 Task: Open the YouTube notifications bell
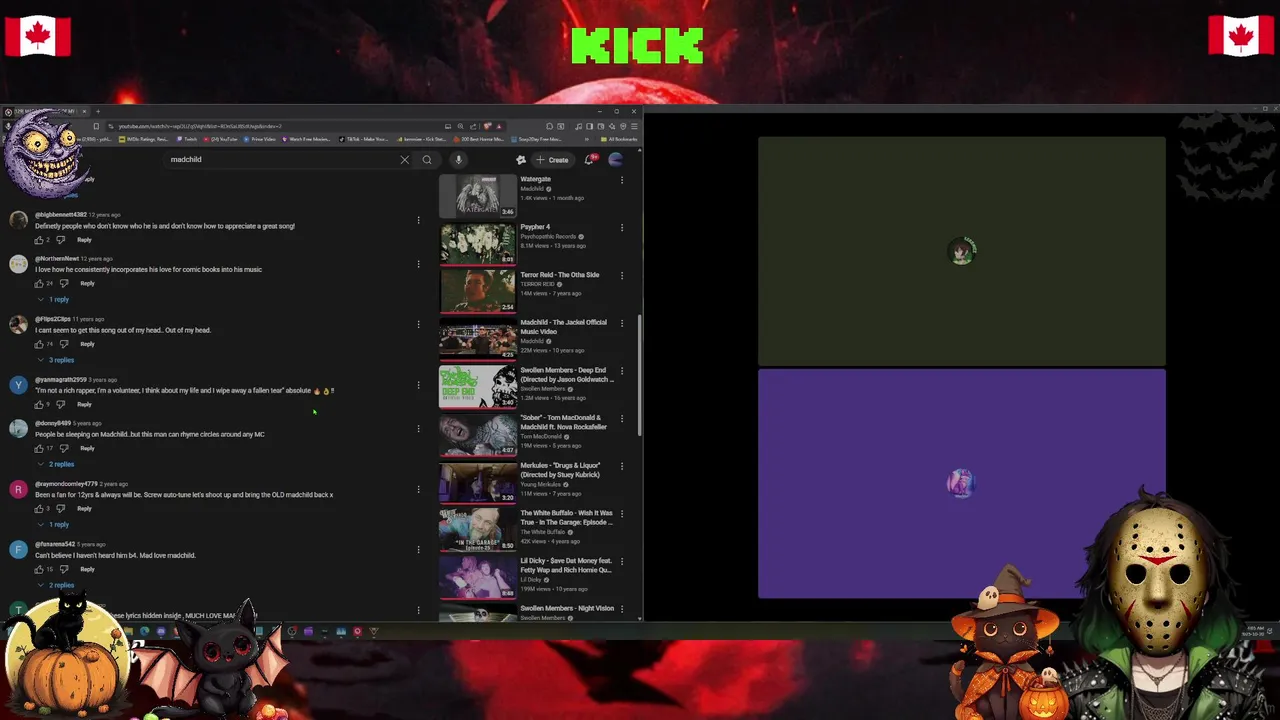tap(590, 160)
